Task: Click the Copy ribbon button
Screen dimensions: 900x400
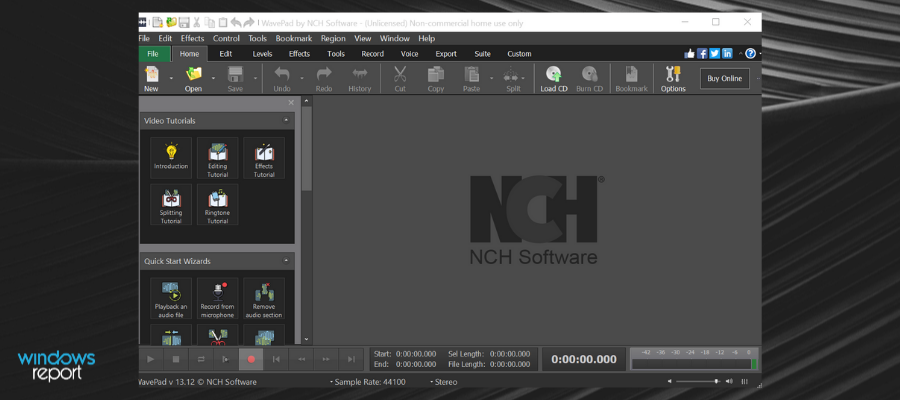Action: click(436, 78)
